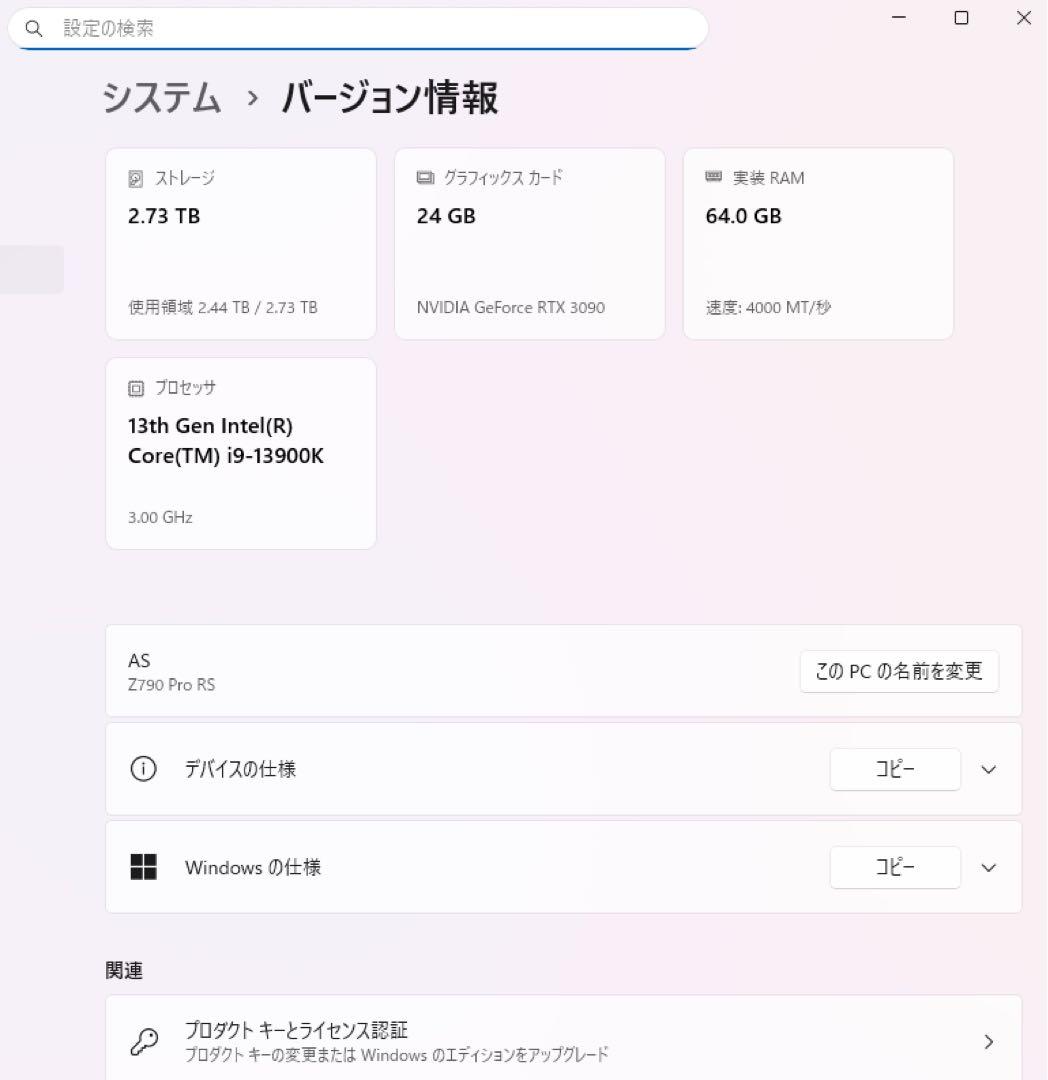
Task: Navigate back to システム breadcrumb
Action: 161,99
